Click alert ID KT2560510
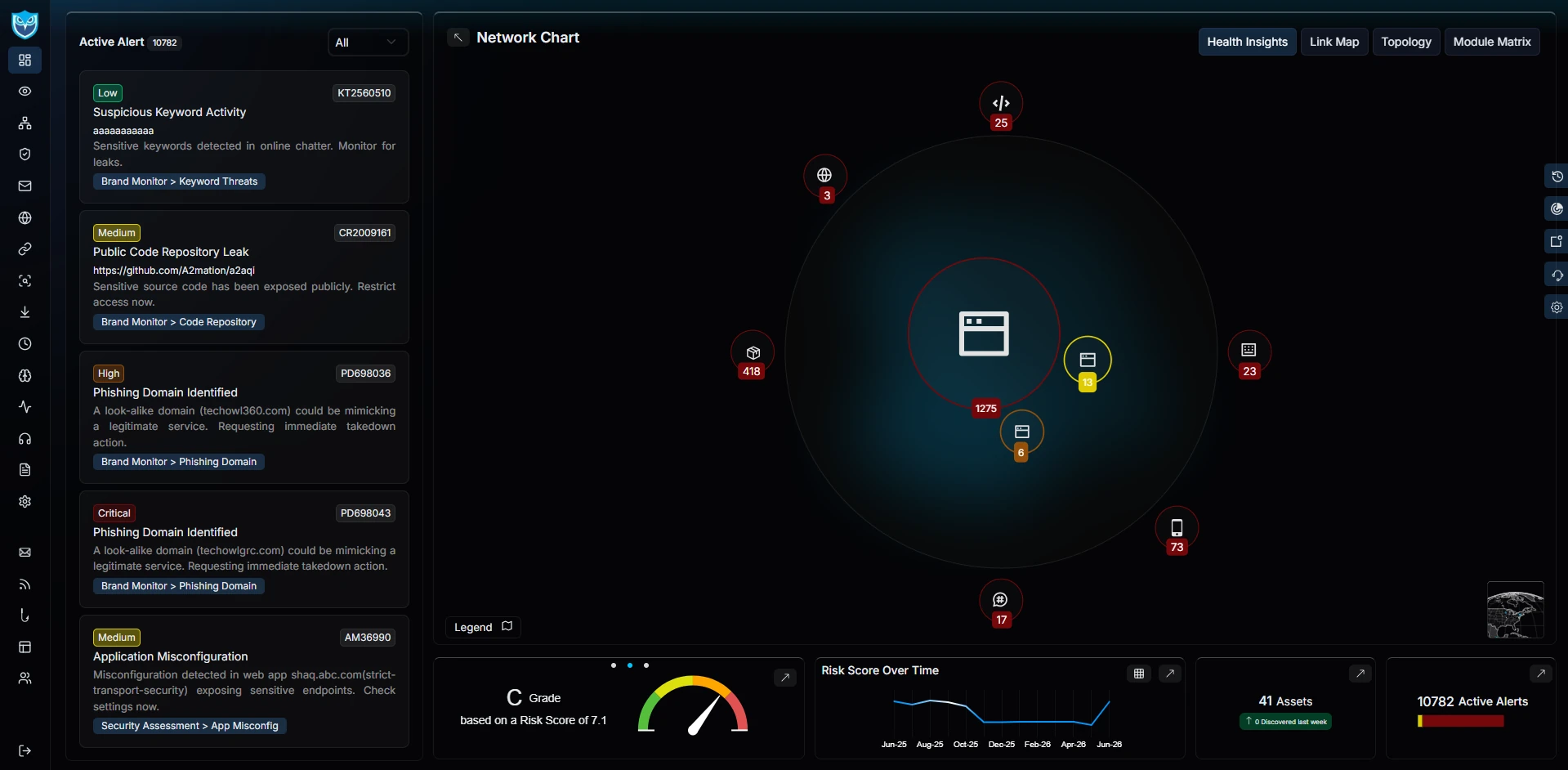 click(364, 93)
